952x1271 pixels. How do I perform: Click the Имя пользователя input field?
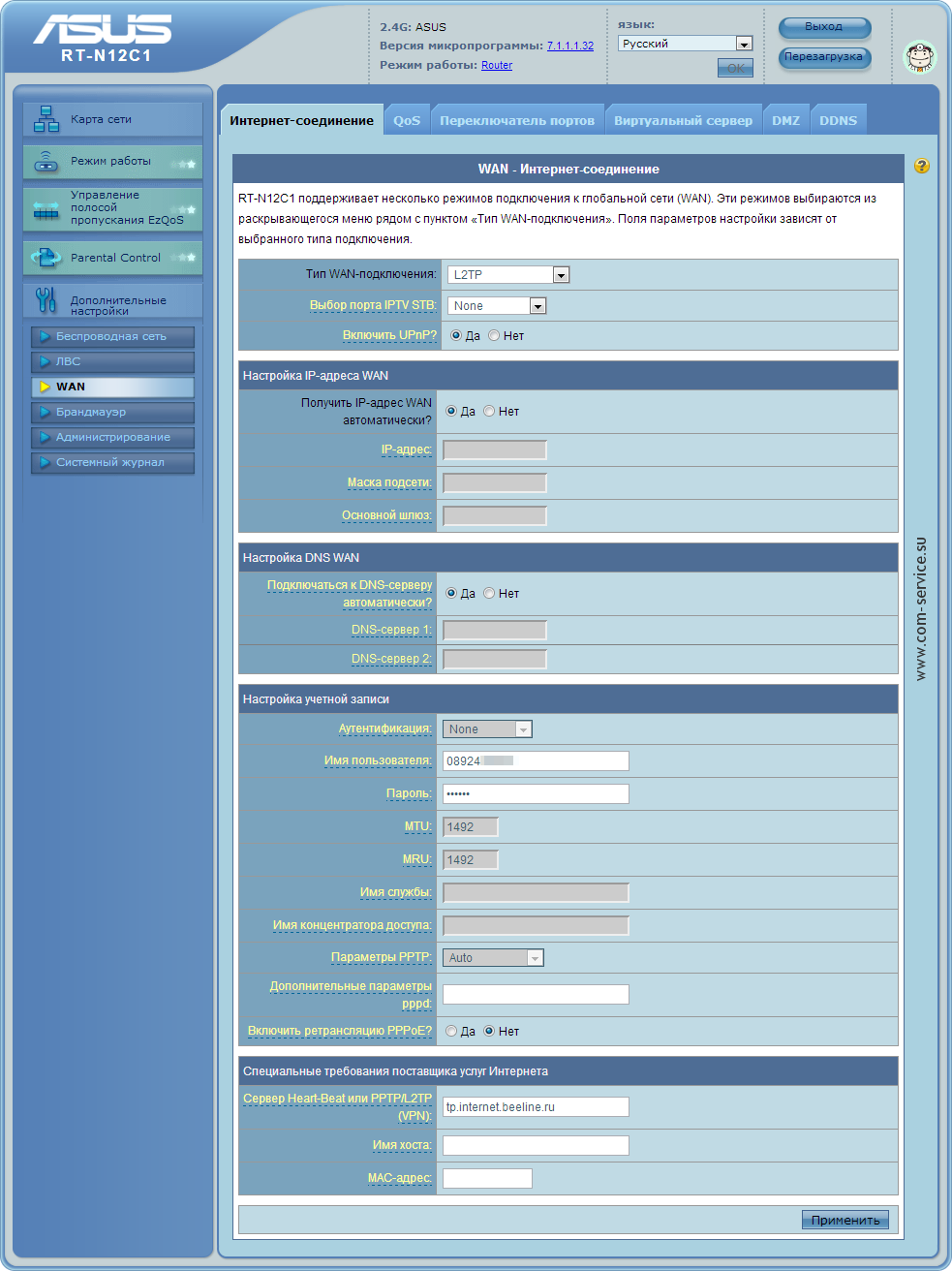click(536, 761)
